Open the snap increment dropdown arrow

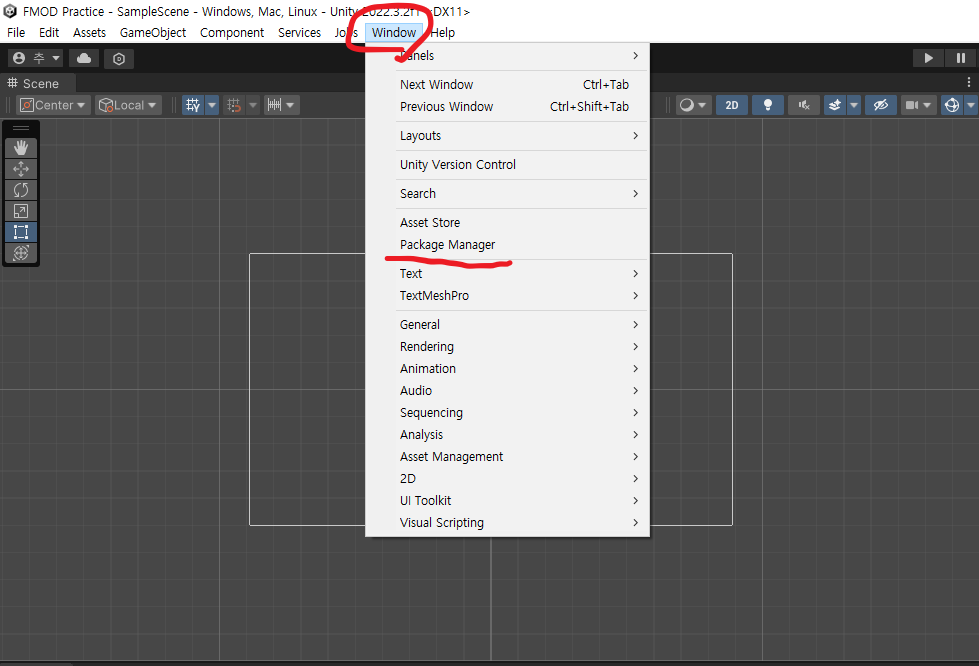click(290, 105)
